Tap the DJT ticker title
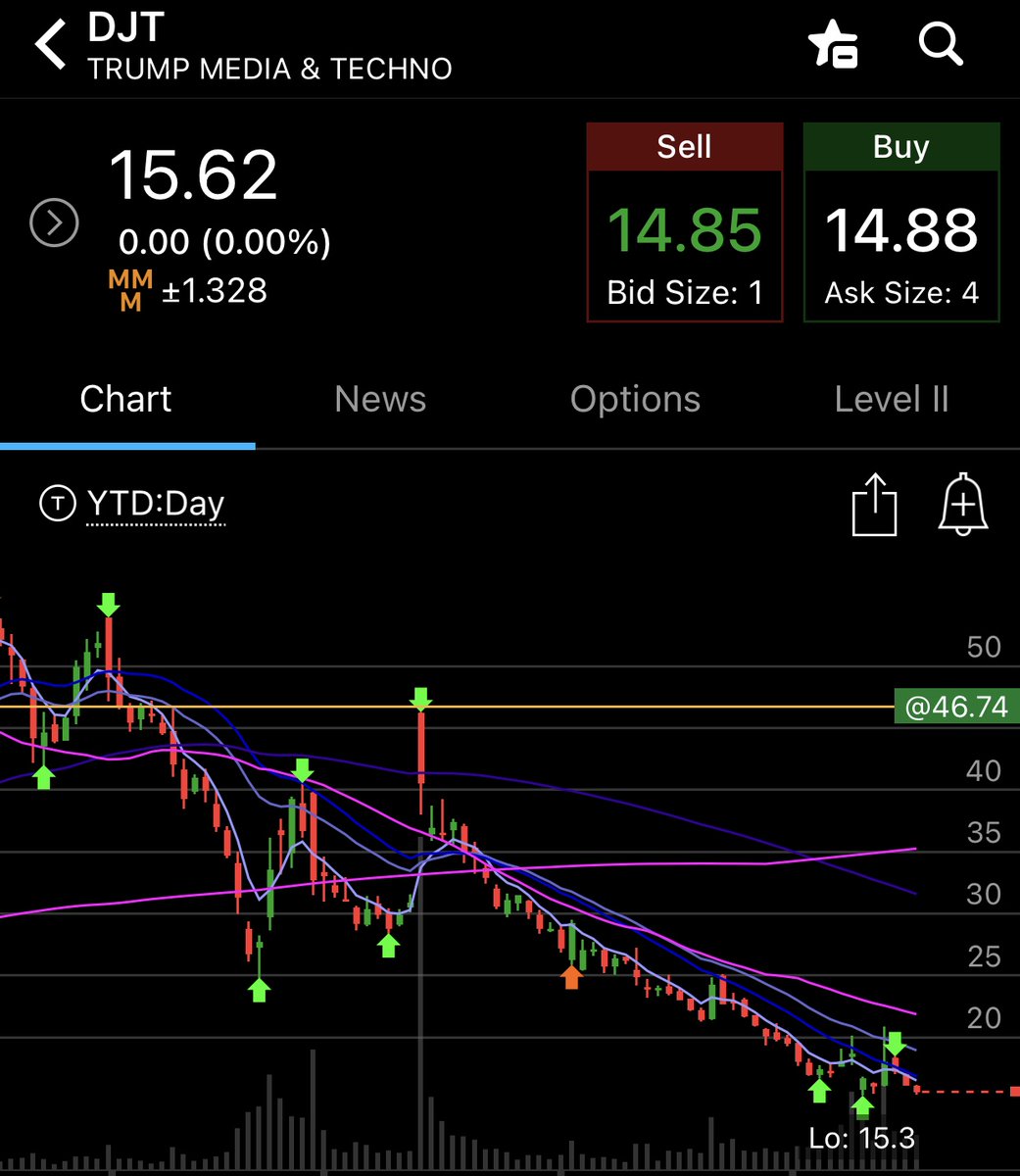This screenshot has height=1176, width=1020. [x=125, y=26]
